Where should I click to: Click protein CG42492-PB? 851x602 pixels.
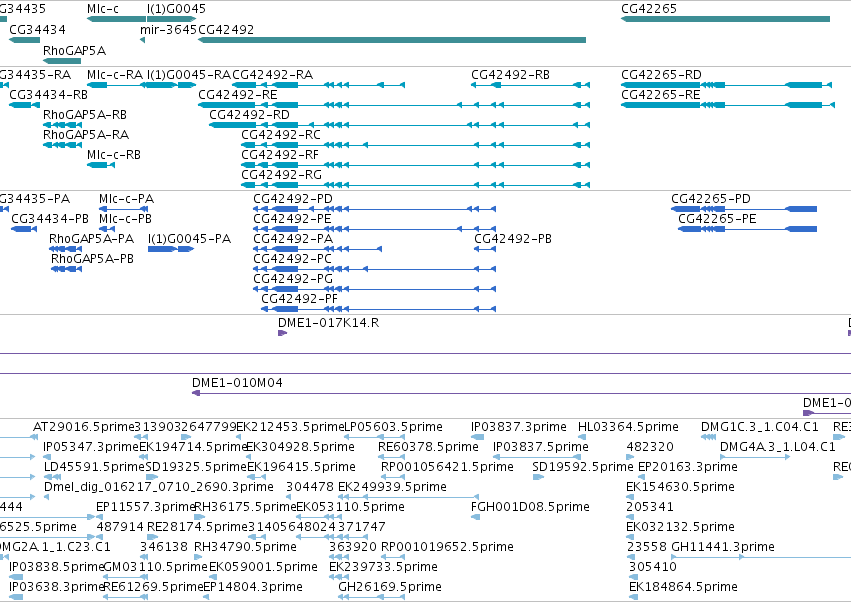tap(485, 249)
